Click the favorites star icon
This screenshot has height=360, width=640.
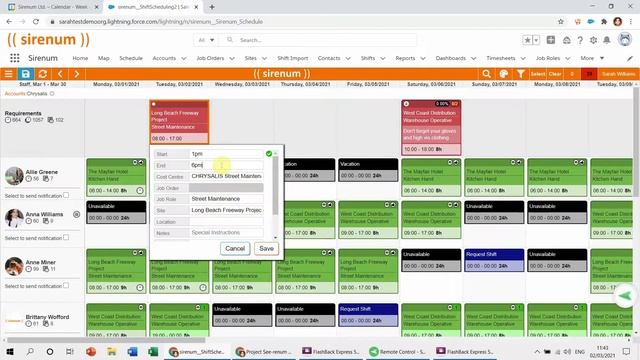(x=527, y=40)
